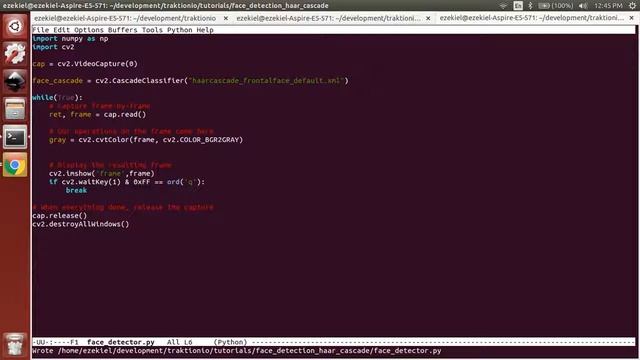Click the cv2.imshow line

pyautogui.click(x=102, y=173)
